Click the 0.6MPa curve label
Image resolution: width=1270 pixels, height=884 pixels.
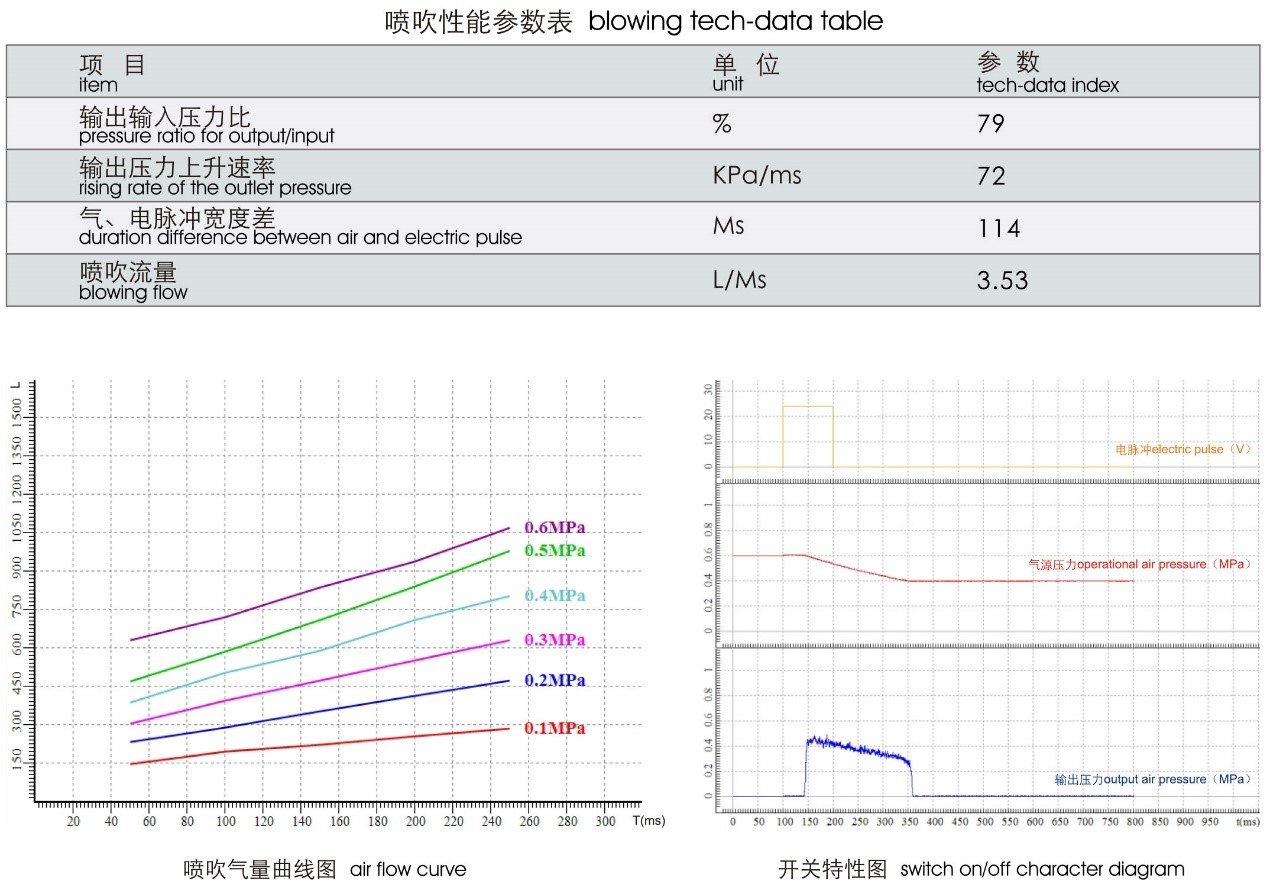554,528
